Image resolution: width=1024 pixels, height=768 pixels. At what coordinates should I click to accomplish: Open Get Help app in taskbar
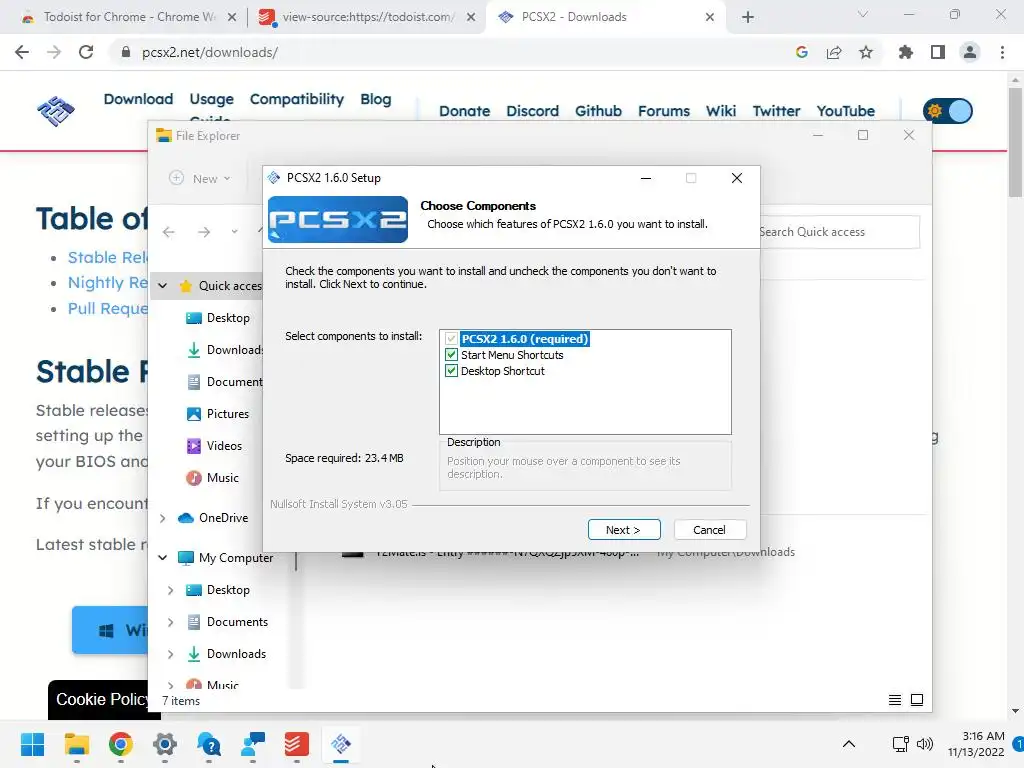209,744
